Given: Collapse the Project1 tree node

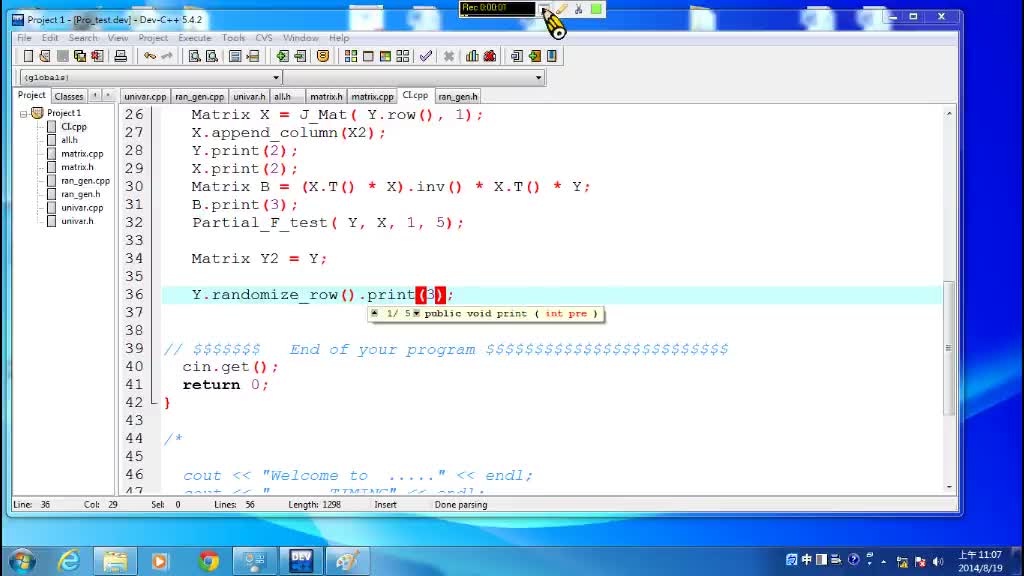Looking at the screenshot, I should [x=24, y=114].
